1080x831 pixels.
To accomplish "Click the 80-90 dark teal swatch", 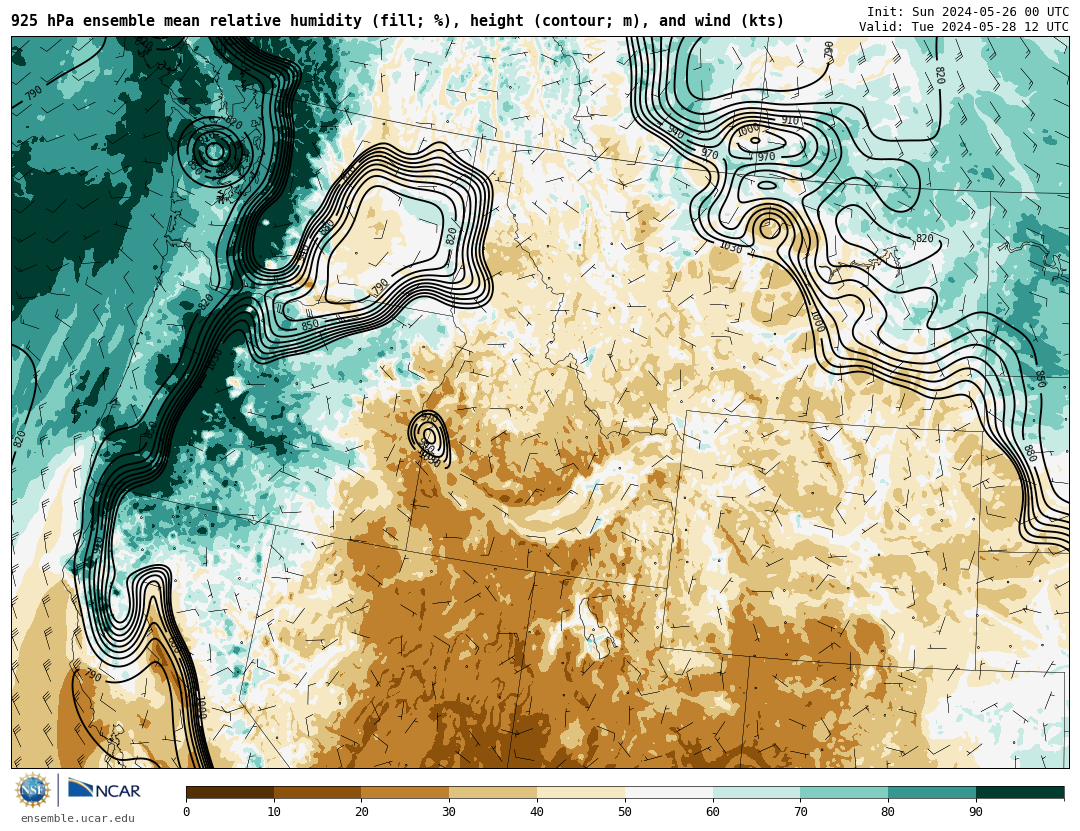I will [932, 792].
